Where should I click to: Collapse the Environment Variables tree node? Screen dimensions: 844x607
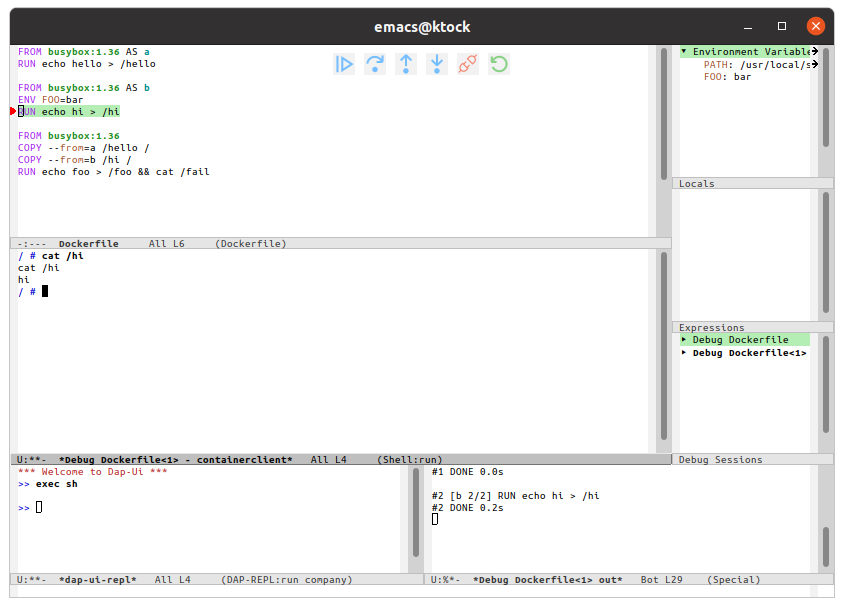(x=684, y=52)
